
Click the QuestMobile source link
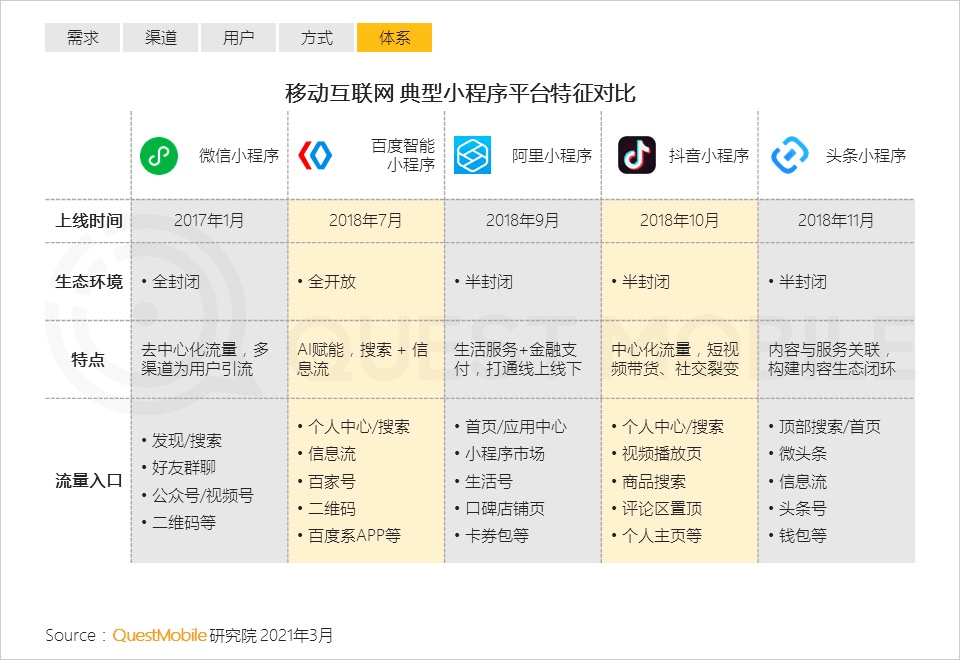[159, 635]
